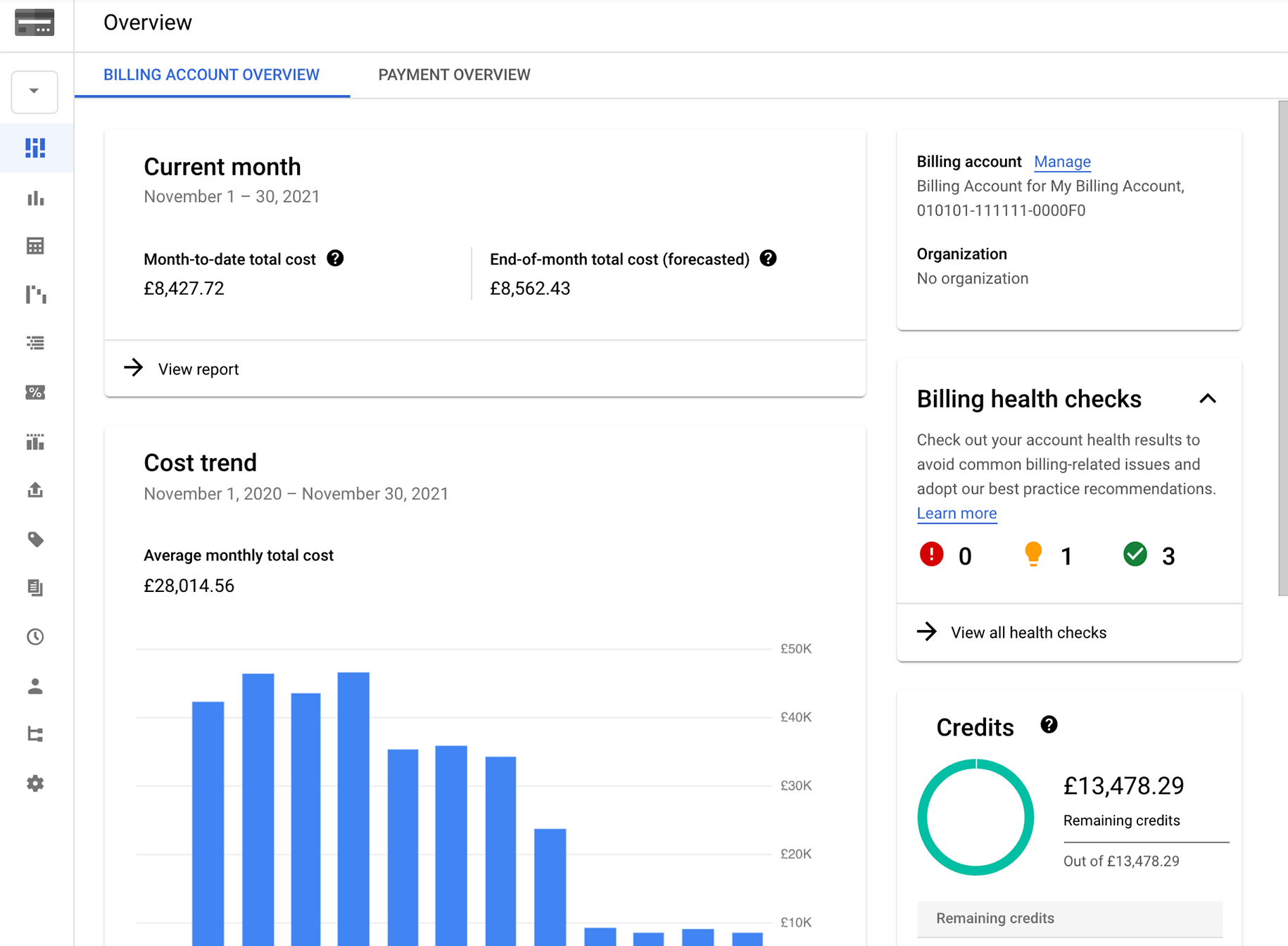
Task: Open the Cost table icon in sidebar
Action: point(35,245)
